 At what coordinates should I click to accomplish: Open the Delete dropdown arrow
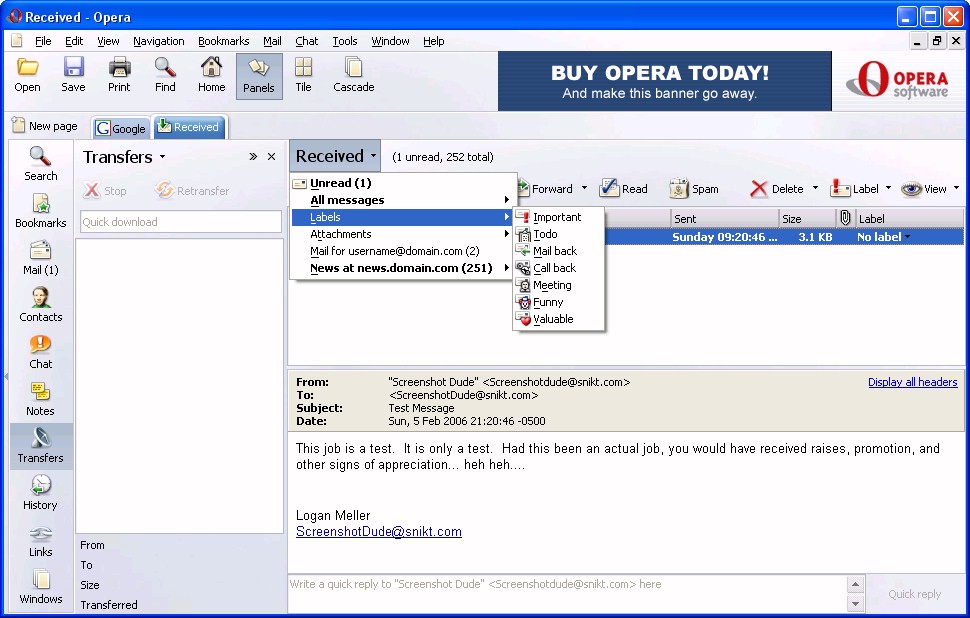(815, 187)
